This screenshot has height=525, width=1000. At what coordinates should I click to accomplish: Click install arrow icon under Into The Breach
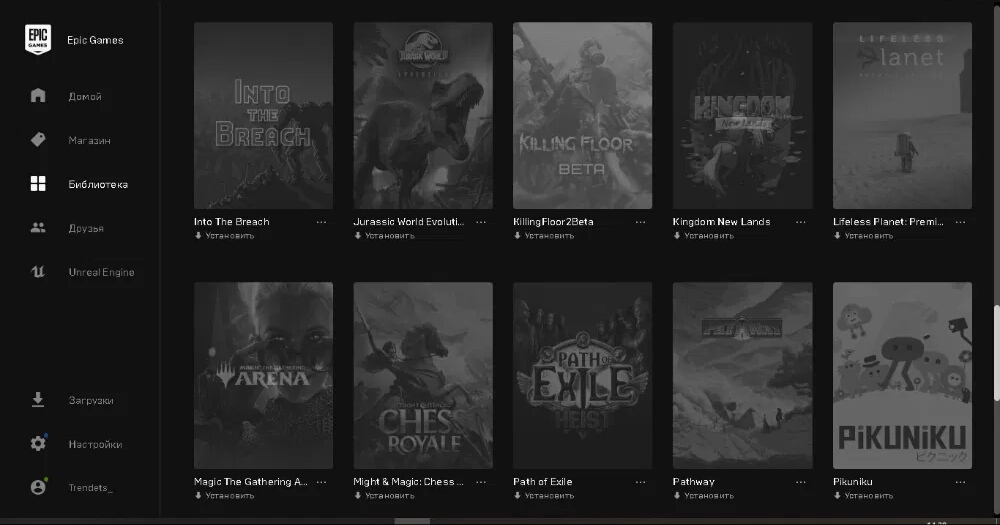[x=198, y=235]
